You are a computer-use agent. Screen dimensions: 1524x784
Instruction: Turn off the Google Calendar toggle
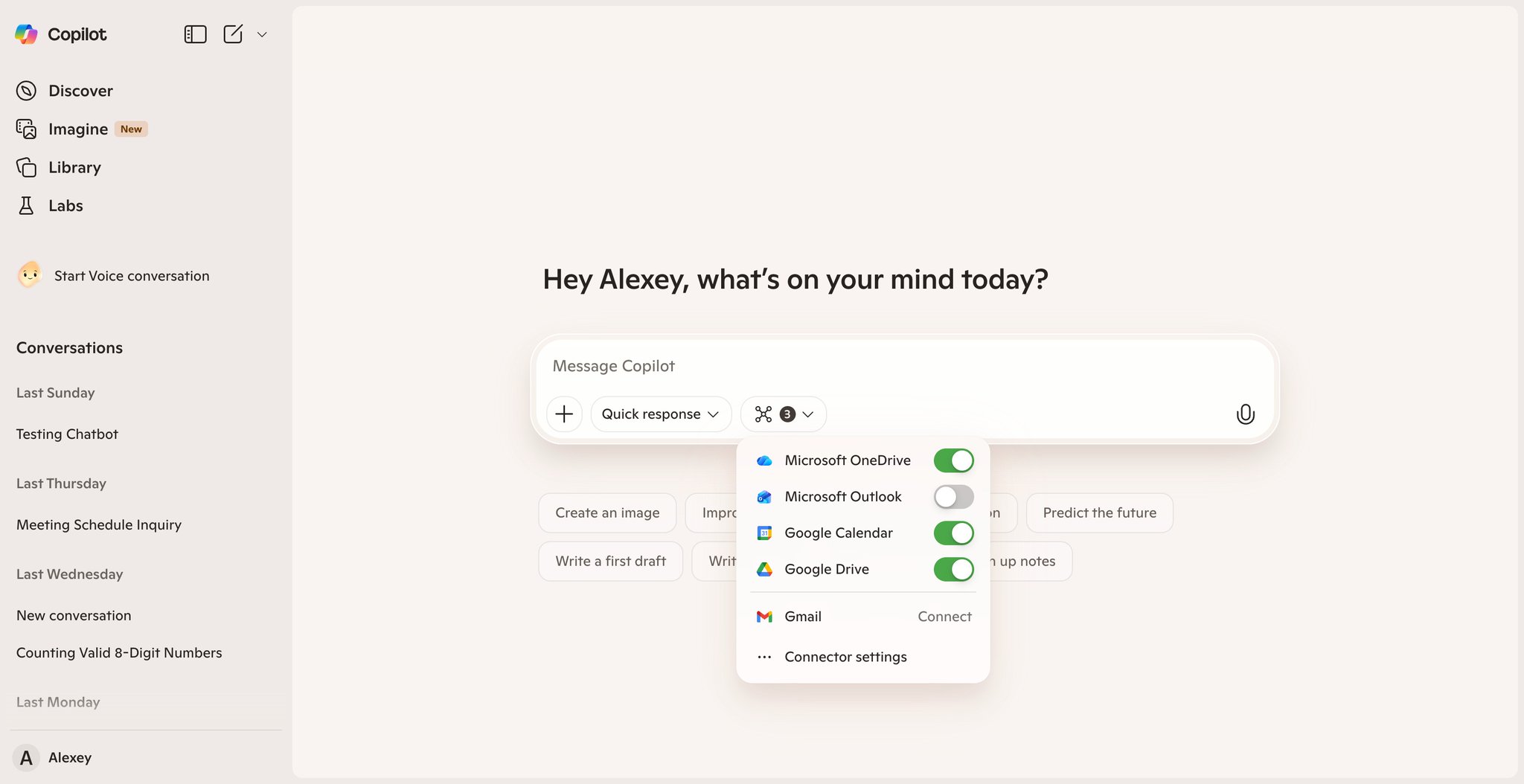pos(953,533)
